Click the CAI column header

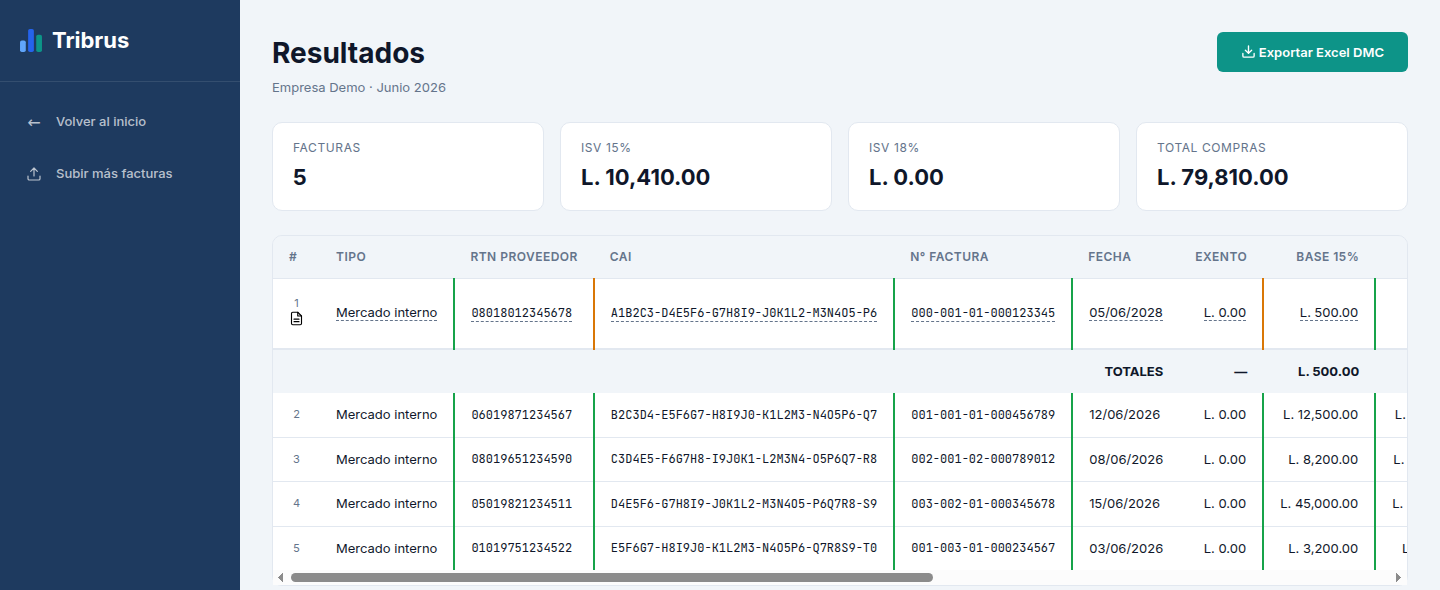click(621, 257)
